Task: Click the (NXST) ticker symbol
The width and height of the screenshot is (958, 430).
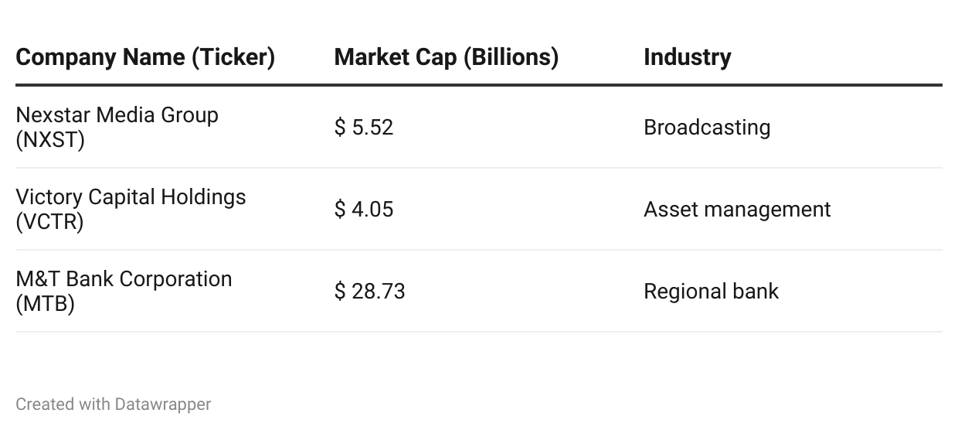Action: point(50,139)
